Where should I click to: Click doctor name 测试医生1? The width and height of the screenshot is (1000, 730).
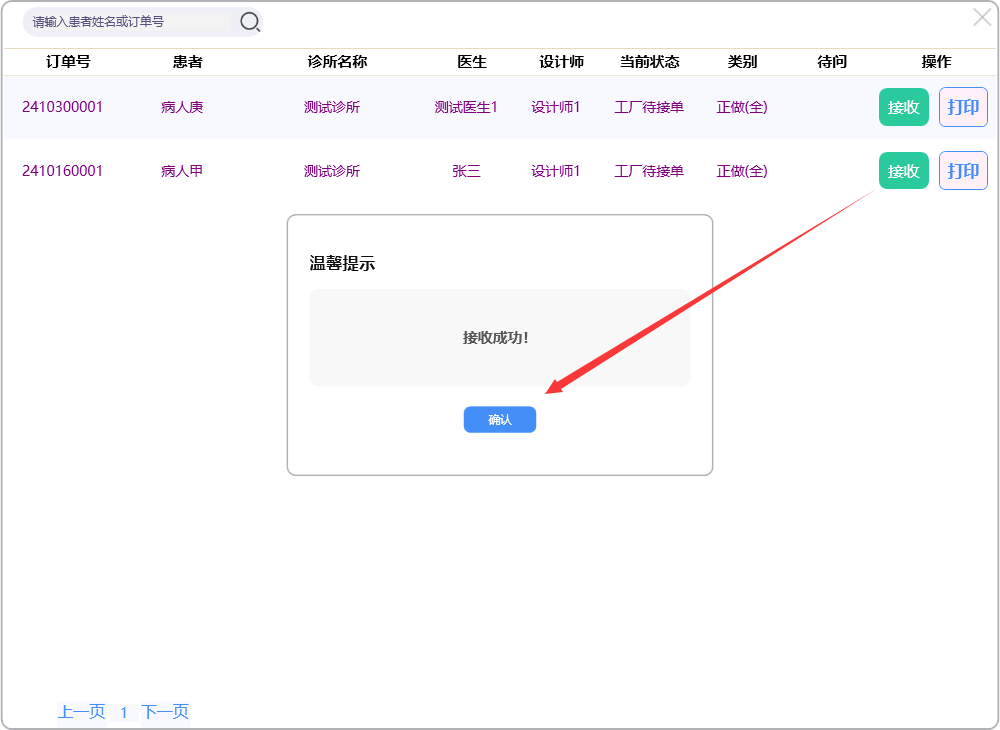coord(466,107)
